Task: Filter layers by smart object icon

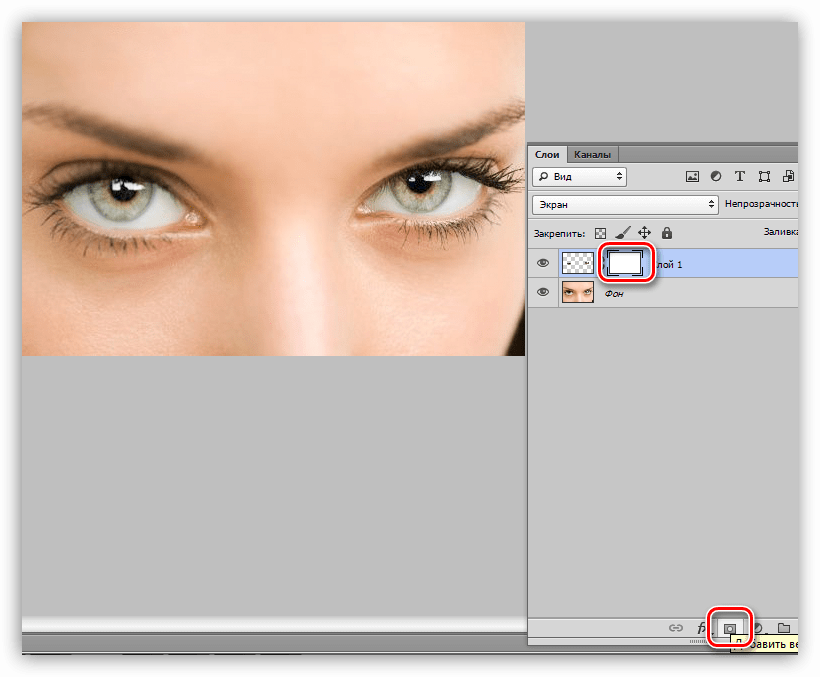Action: [x=788, y=176]
